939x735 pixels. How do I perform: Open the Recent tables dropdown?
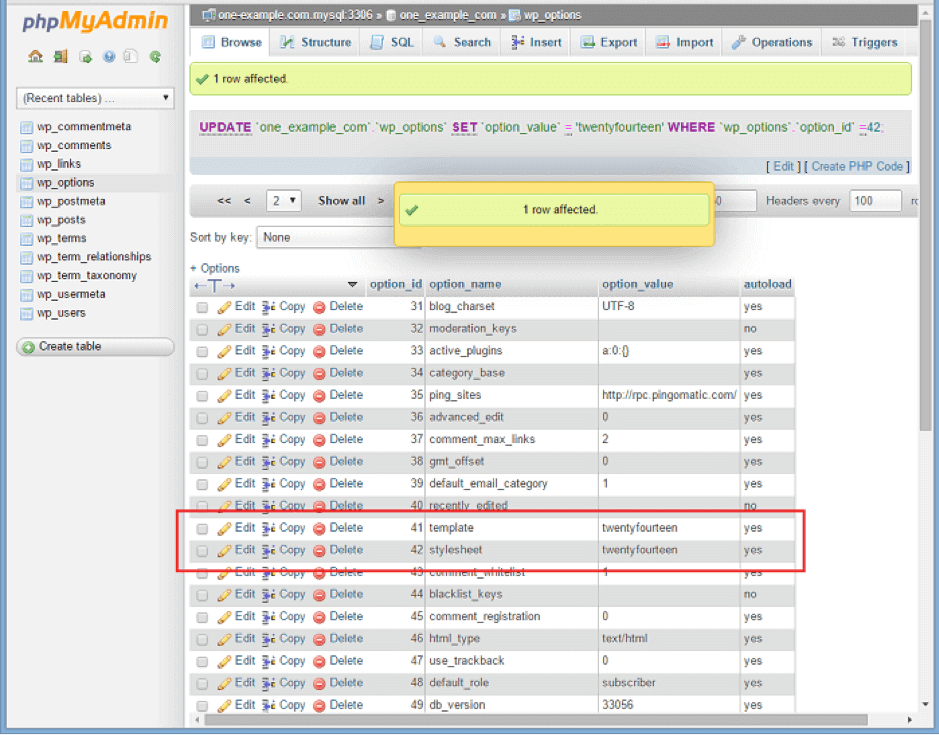click(x=95, y=98)
